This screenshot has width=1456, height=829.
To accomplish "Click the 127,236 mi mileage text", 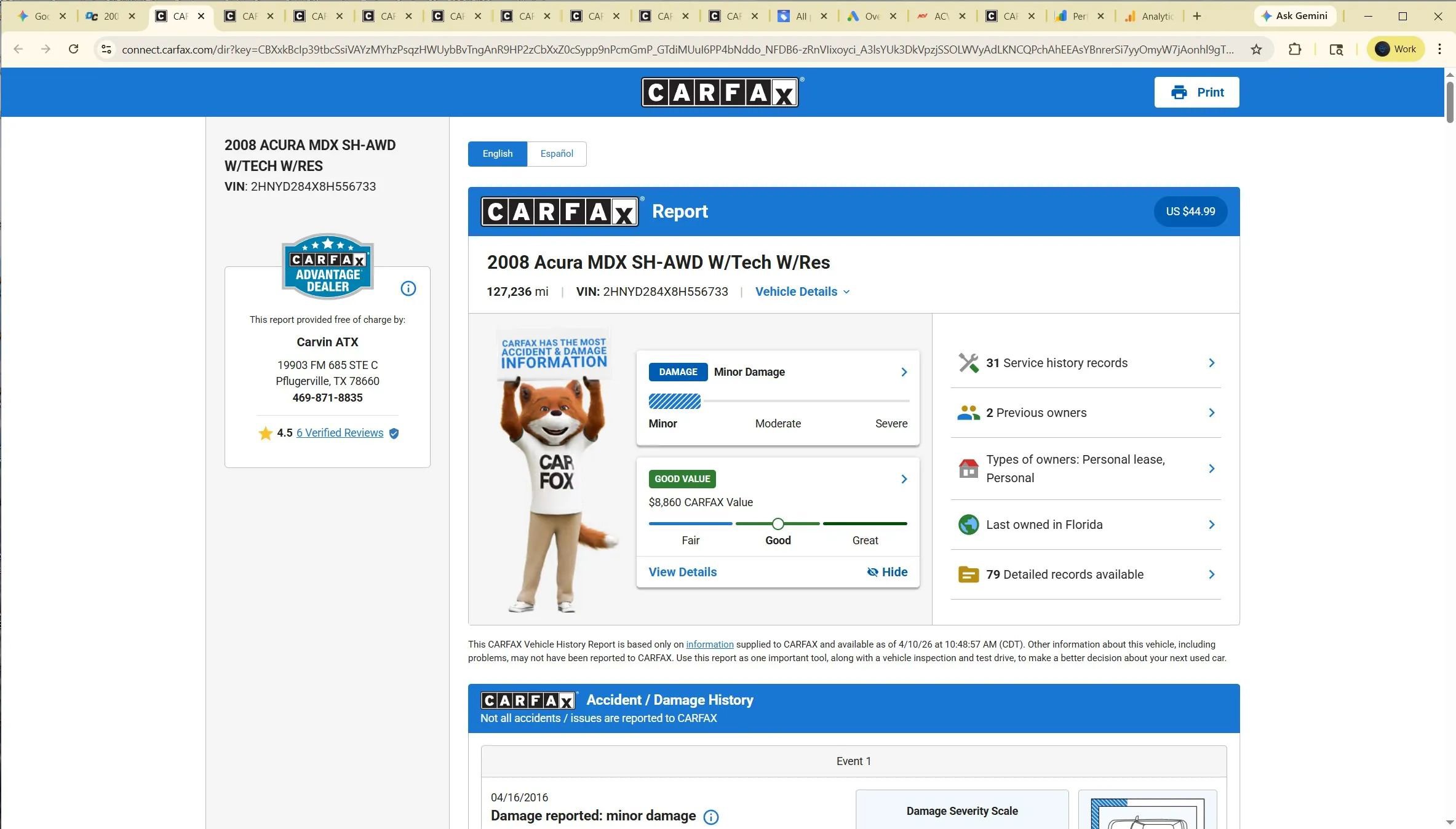I will pos(517,292).
